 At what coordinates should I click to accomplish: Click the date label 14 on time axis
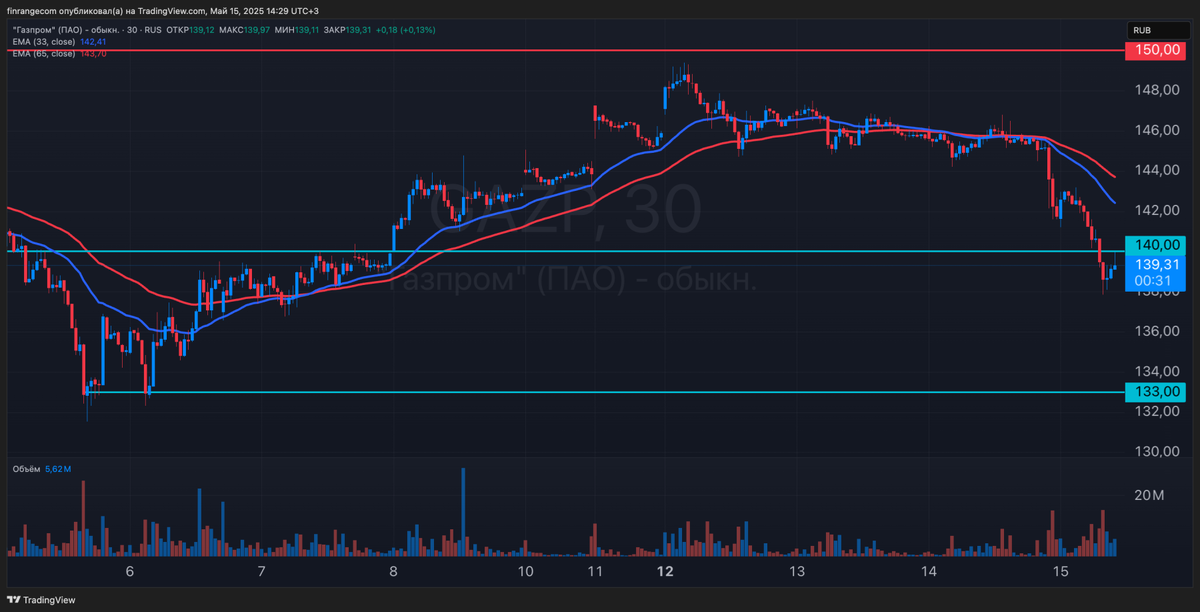click(x=929, y=571)
